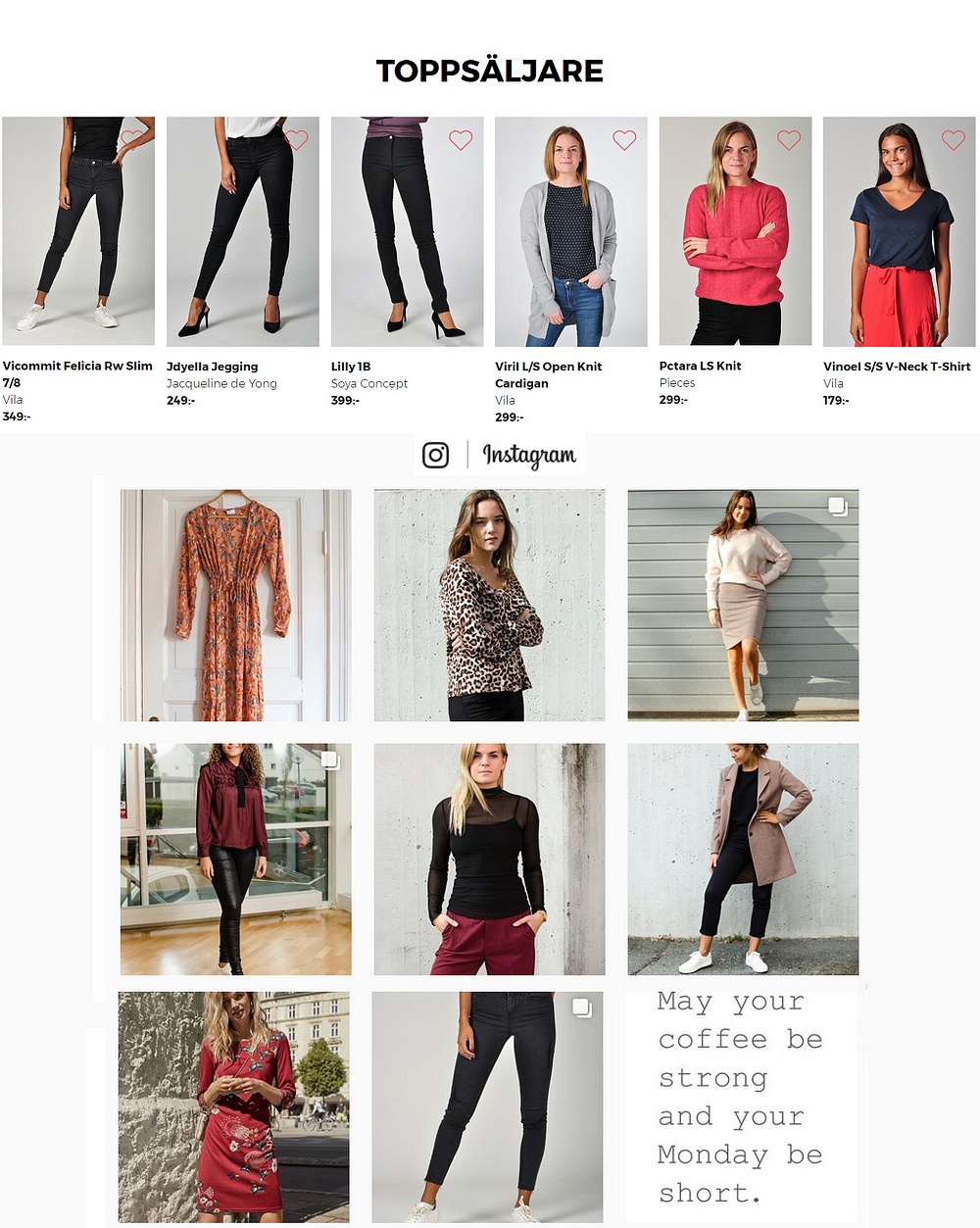This screenshot has height=1228, width=980.
Task: Open the Pctara LS Knit product link
Action: tap(700, 366)
